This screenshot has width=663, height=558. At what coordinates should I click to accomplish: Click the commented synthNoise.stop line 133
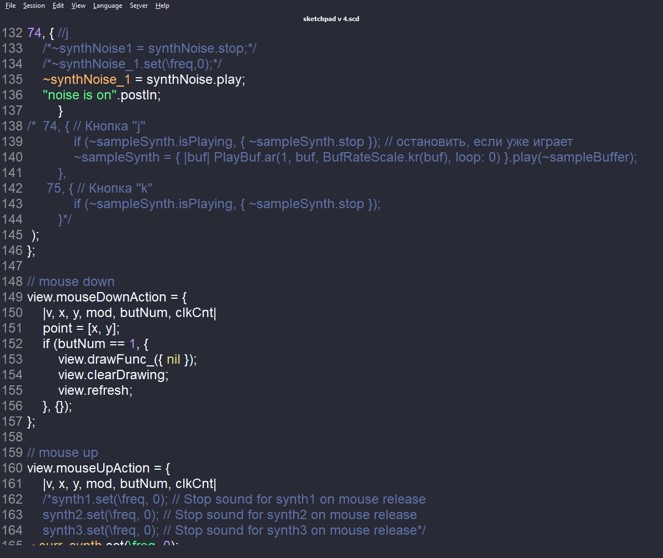pos(149,48)
